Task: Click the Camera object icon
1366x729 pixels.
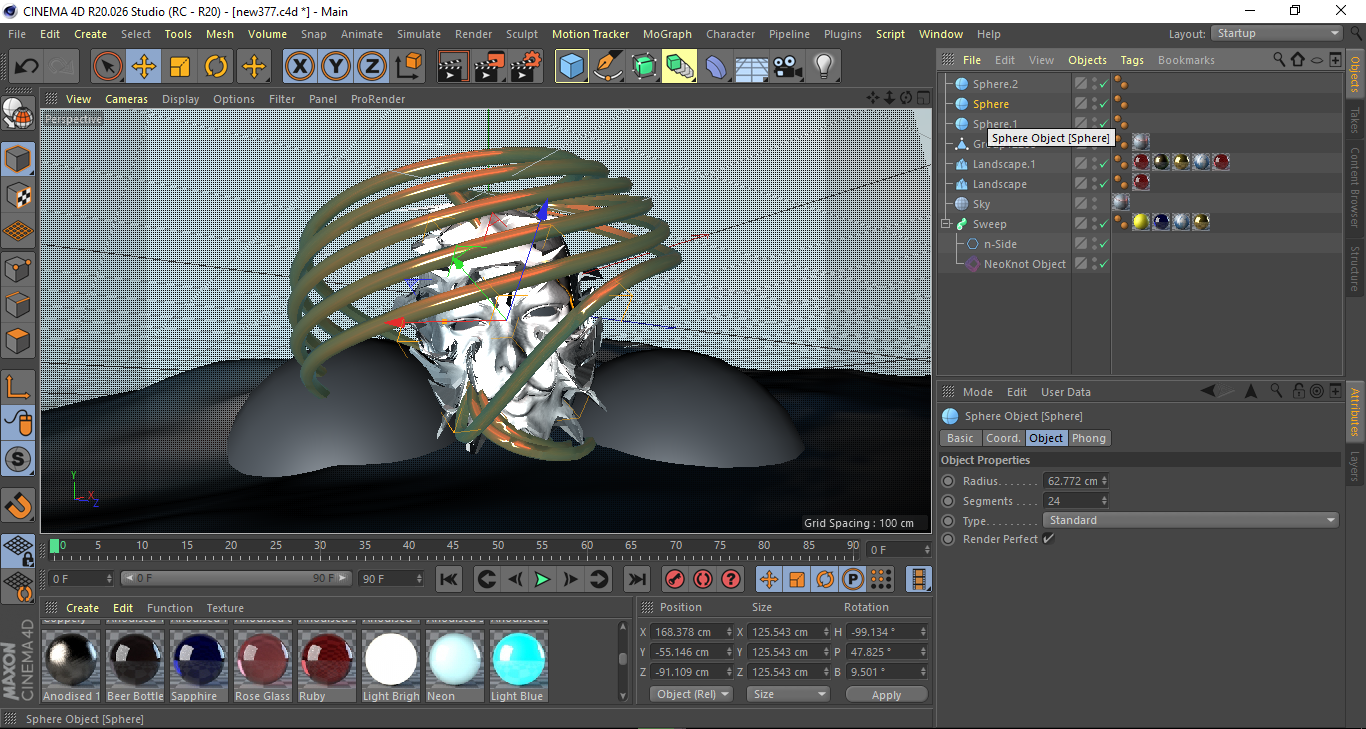Action: [x=787, y=67]
